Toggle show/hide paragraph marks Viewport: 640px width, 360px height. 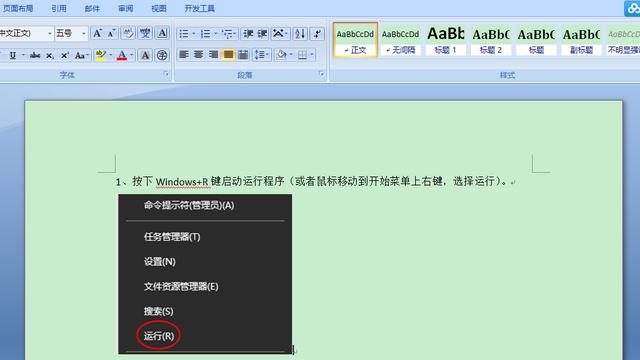tap(317, 34)
